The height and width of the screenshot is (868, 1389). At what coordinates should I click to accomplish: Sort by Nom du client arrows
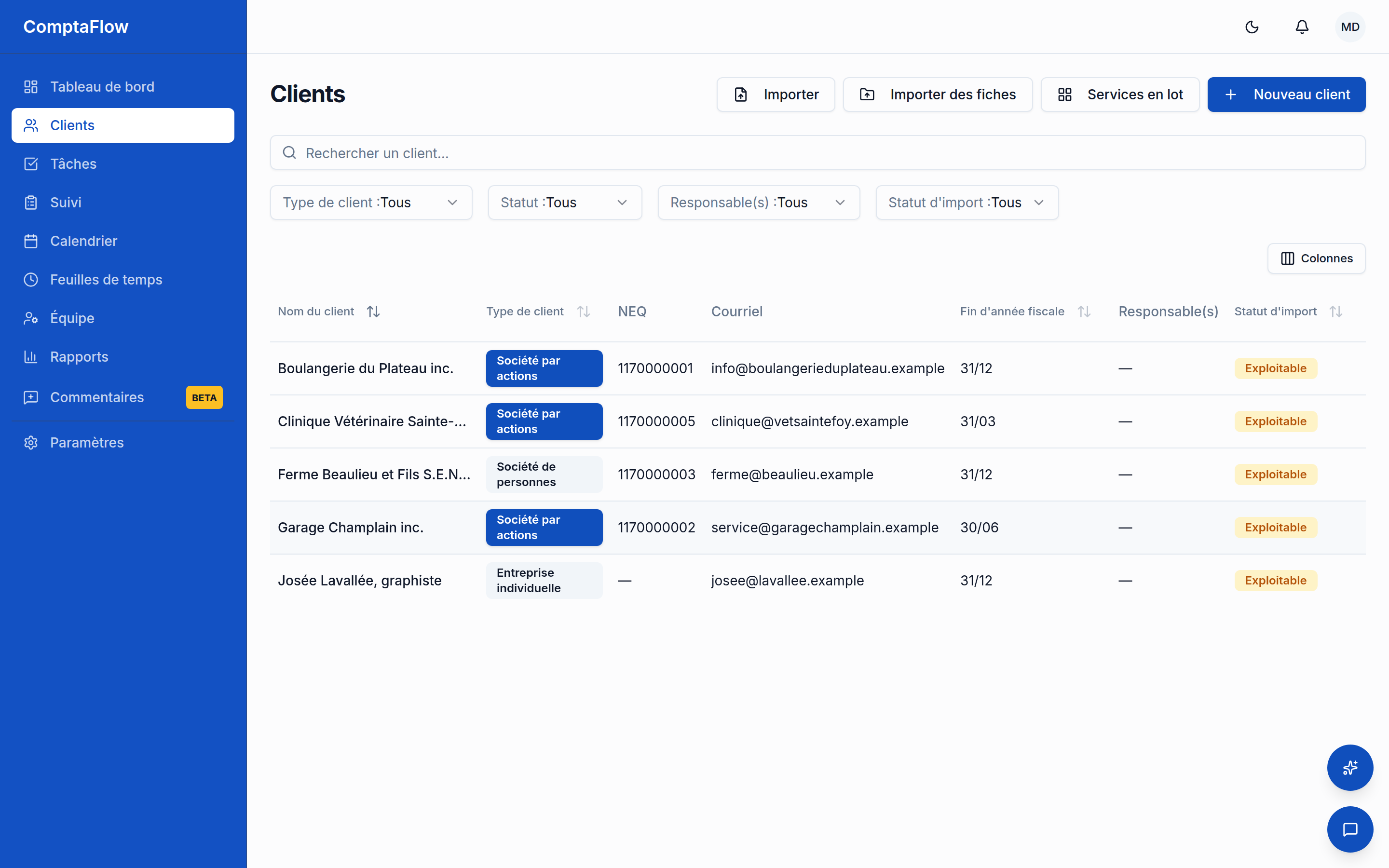(x=373, y=311)
